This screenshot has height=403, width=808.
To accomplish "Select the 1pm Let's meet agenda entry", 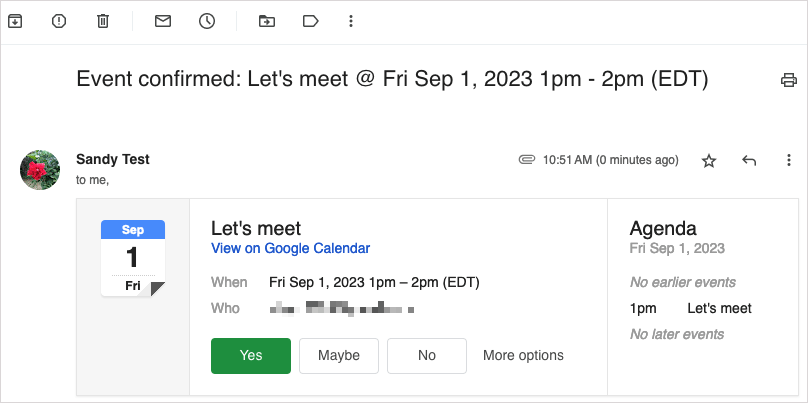I will pos(690,308).
